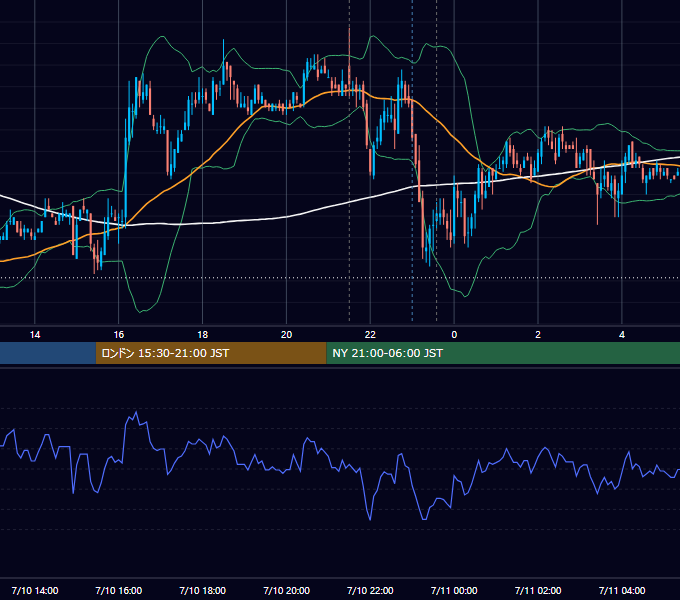The width and height of the screenshot is (680, 600).
Task: Click the 7/11 02:00 timestamp label
Action: tap(538, 590)
